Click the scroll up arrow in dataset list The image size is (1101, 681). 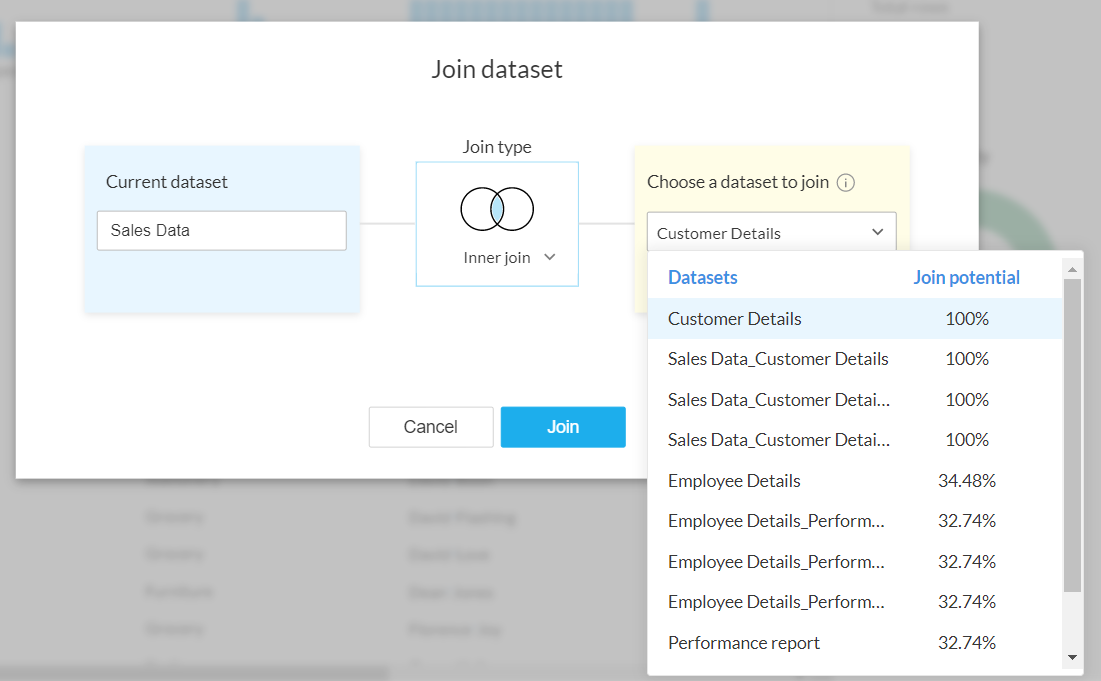pos(1072,270)
